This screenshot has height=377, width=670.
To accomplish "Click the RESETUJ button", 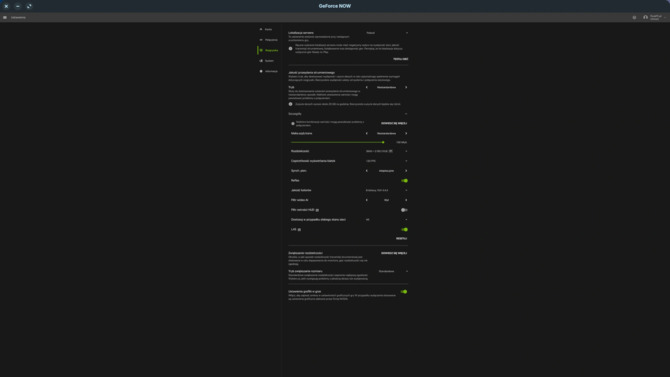I will pos(402,239).
